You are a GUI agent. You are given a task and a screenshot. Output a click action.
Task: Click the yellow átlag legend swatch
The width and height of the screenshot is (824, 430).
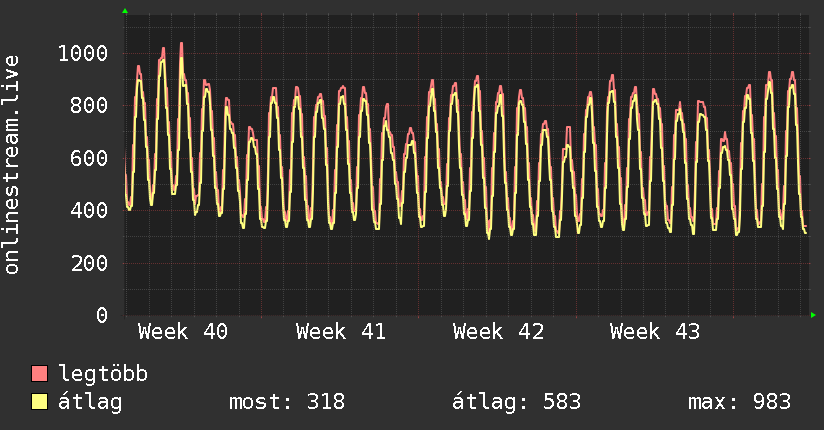pos(39,402)
